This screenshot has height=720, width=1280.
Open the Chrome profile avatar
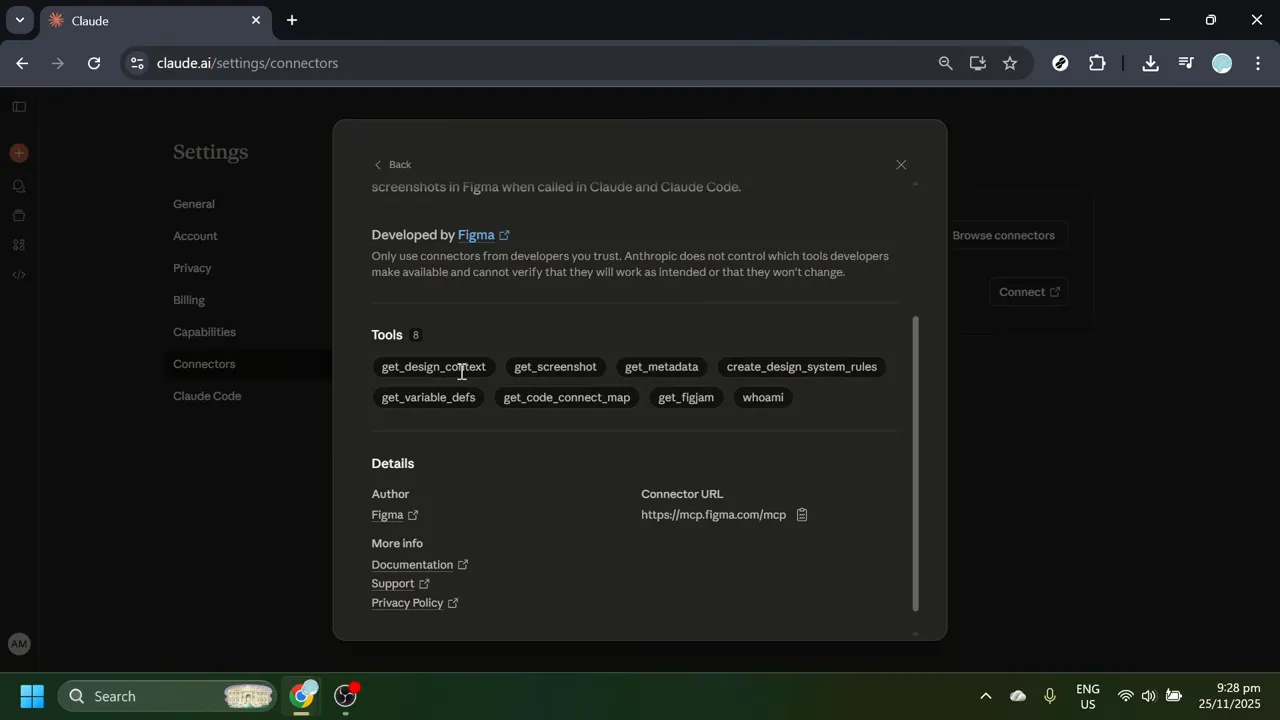point(1222,63)
